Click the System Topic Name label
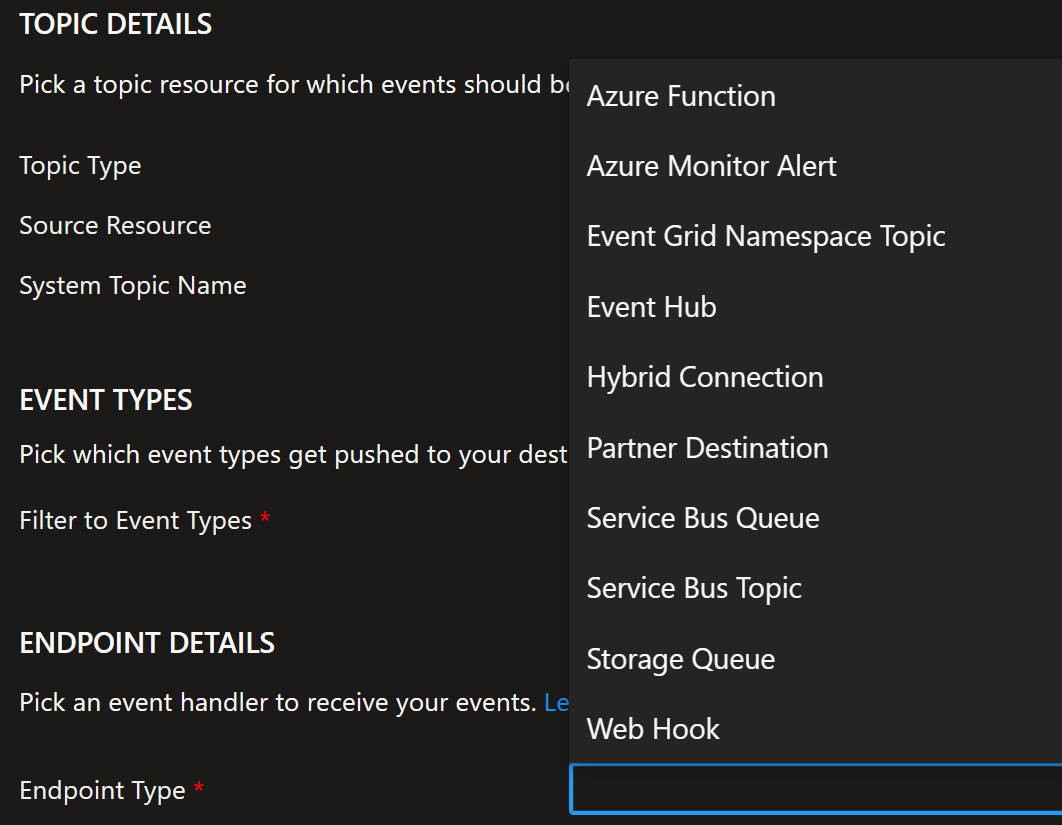Screen dimensions: 1062x825 click(x=133, y=286)
